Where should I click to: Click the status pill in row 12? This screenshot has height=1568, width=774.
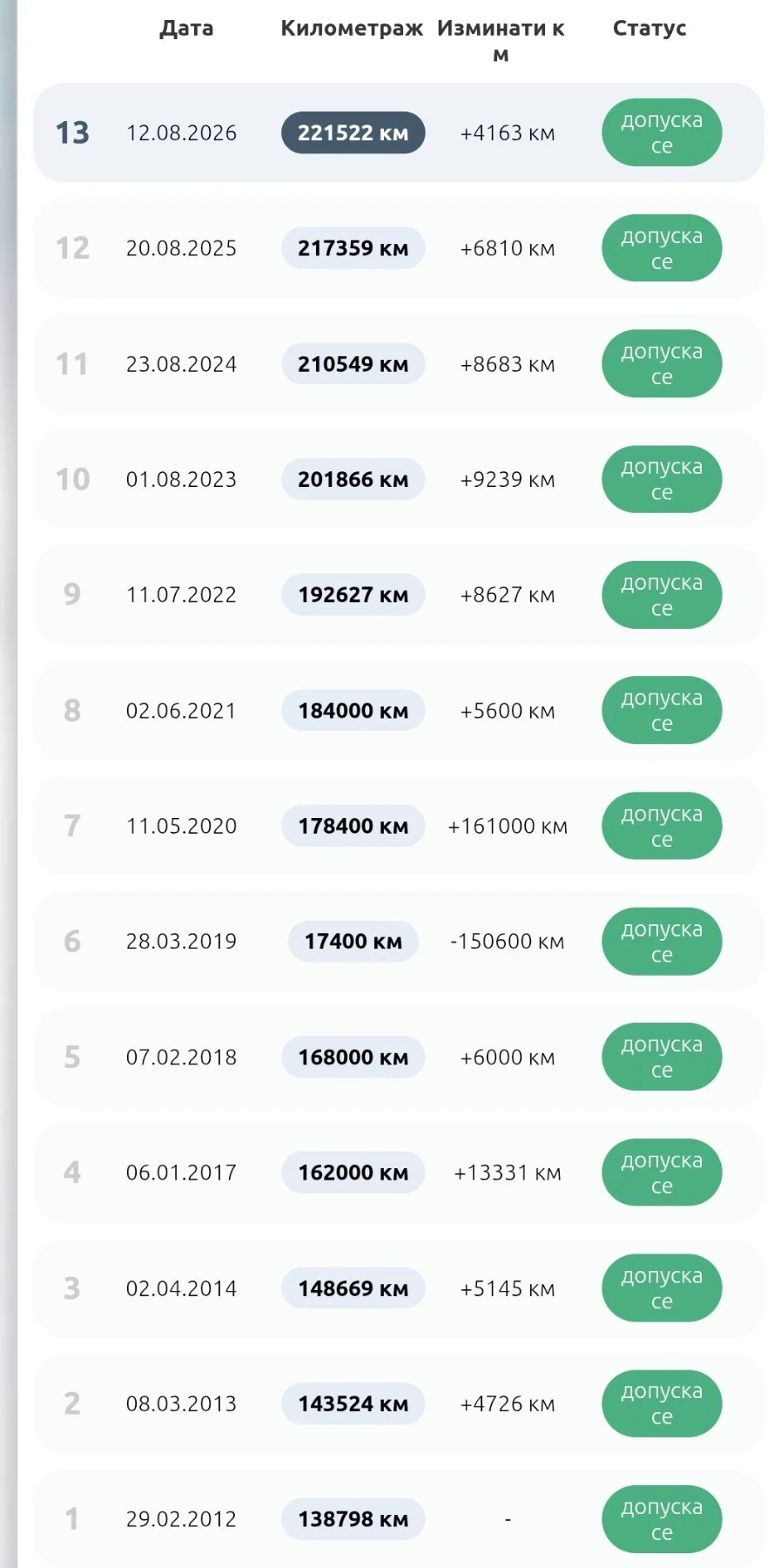[662, 248]
